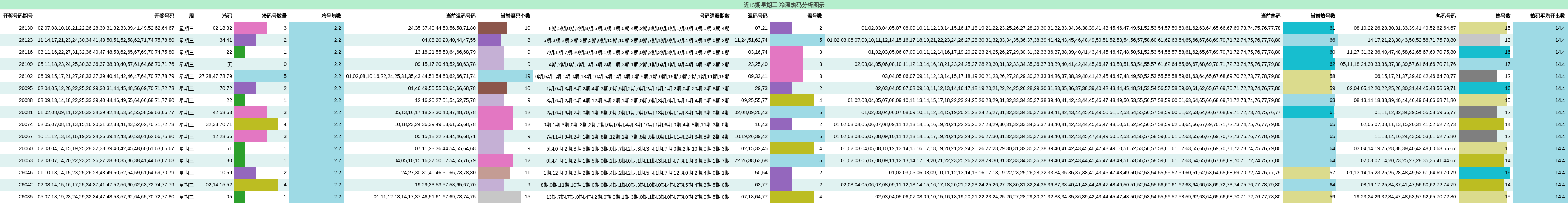Click cold codes cell 12,23,66
This screenshot has height=203, width=1568.
[x=222, y=136]
